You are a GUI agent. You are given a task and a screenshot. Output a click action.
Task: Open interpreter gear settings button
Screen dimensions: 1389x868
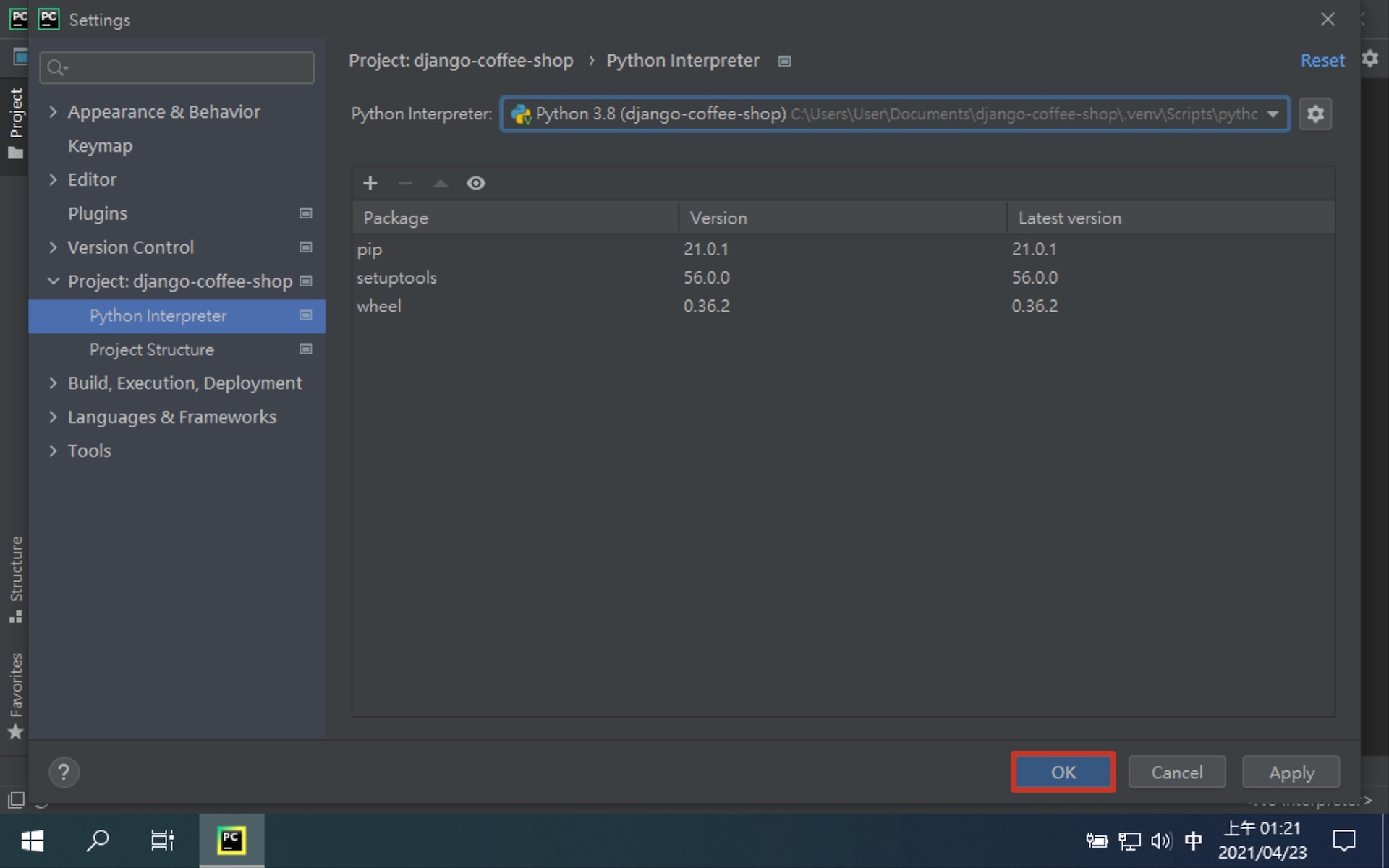[1315, 114]
